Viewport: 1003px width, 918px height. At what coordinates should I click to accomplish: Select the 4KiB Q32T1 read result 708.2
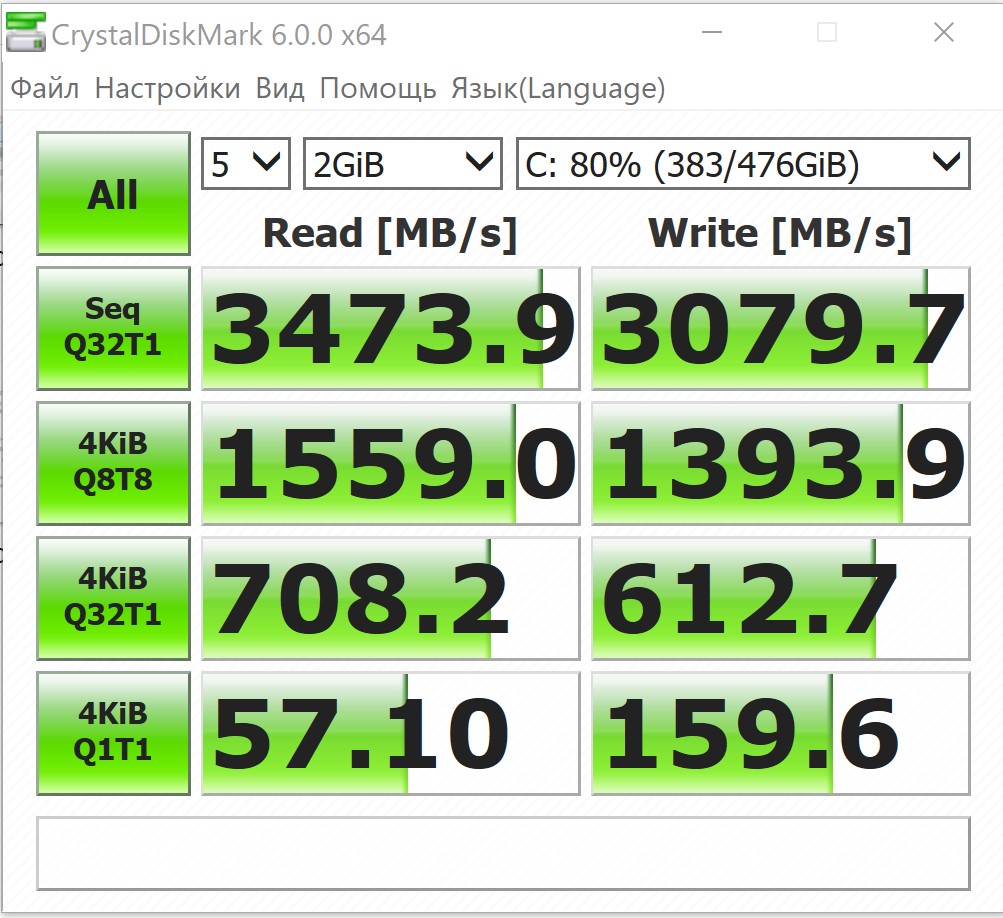pos(391,598)
